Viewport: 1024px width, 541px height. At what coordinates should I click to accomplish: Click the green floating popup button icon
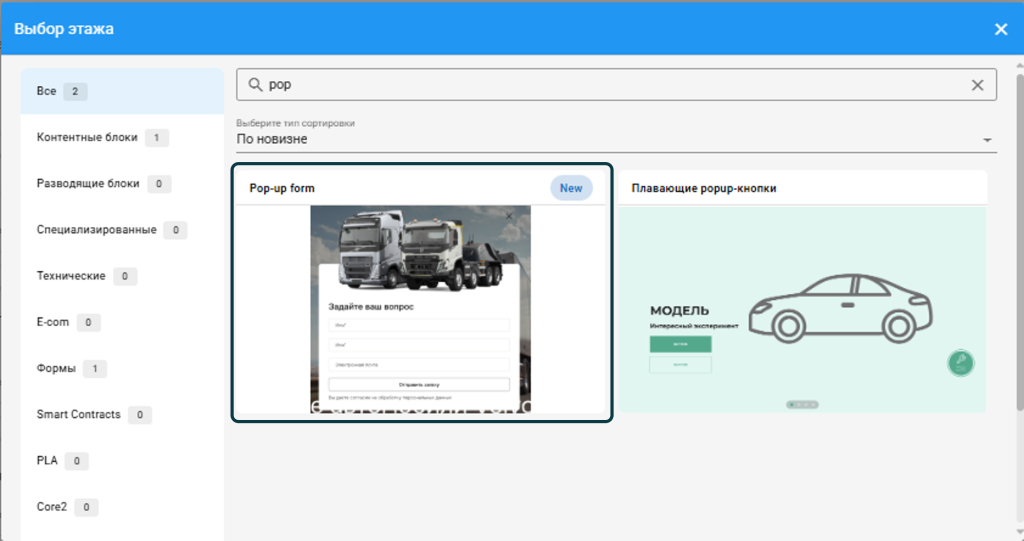coord(960,363)
